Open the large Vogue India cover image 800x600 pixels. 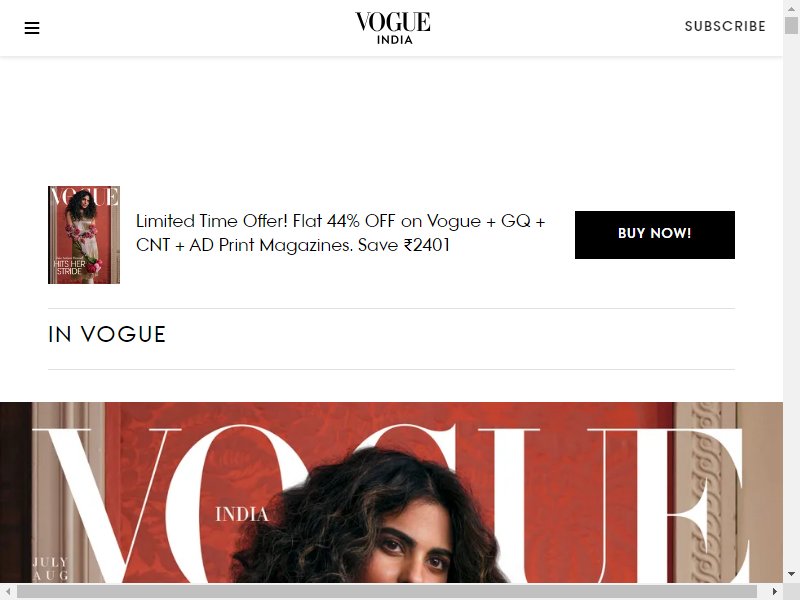pos(391,492)
